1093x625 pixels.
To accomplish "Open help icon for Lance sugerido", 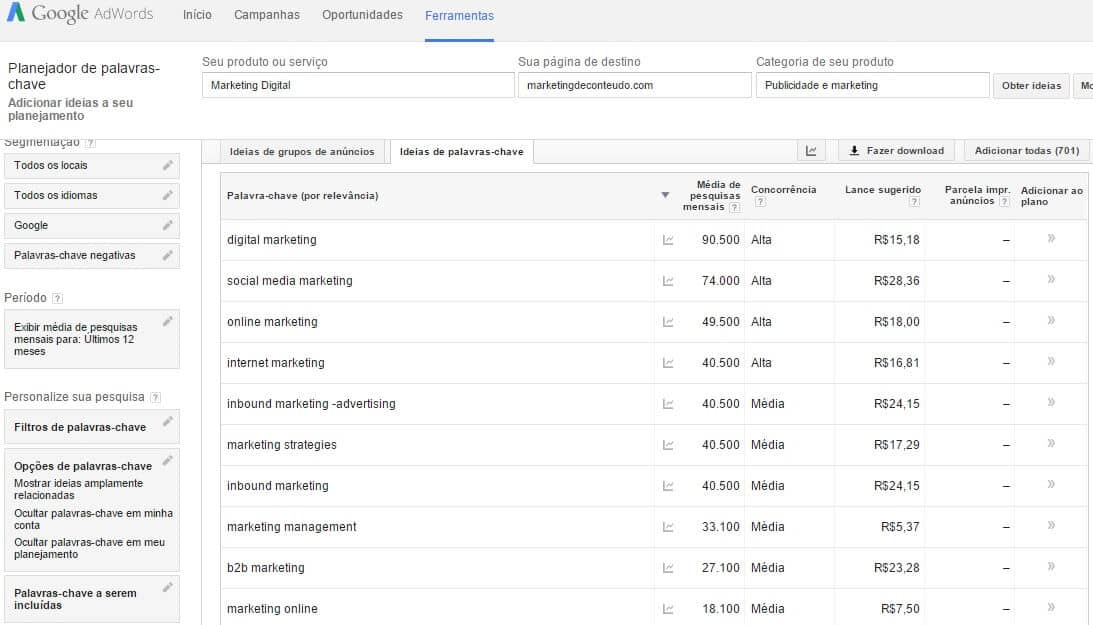I will point(915,202).
